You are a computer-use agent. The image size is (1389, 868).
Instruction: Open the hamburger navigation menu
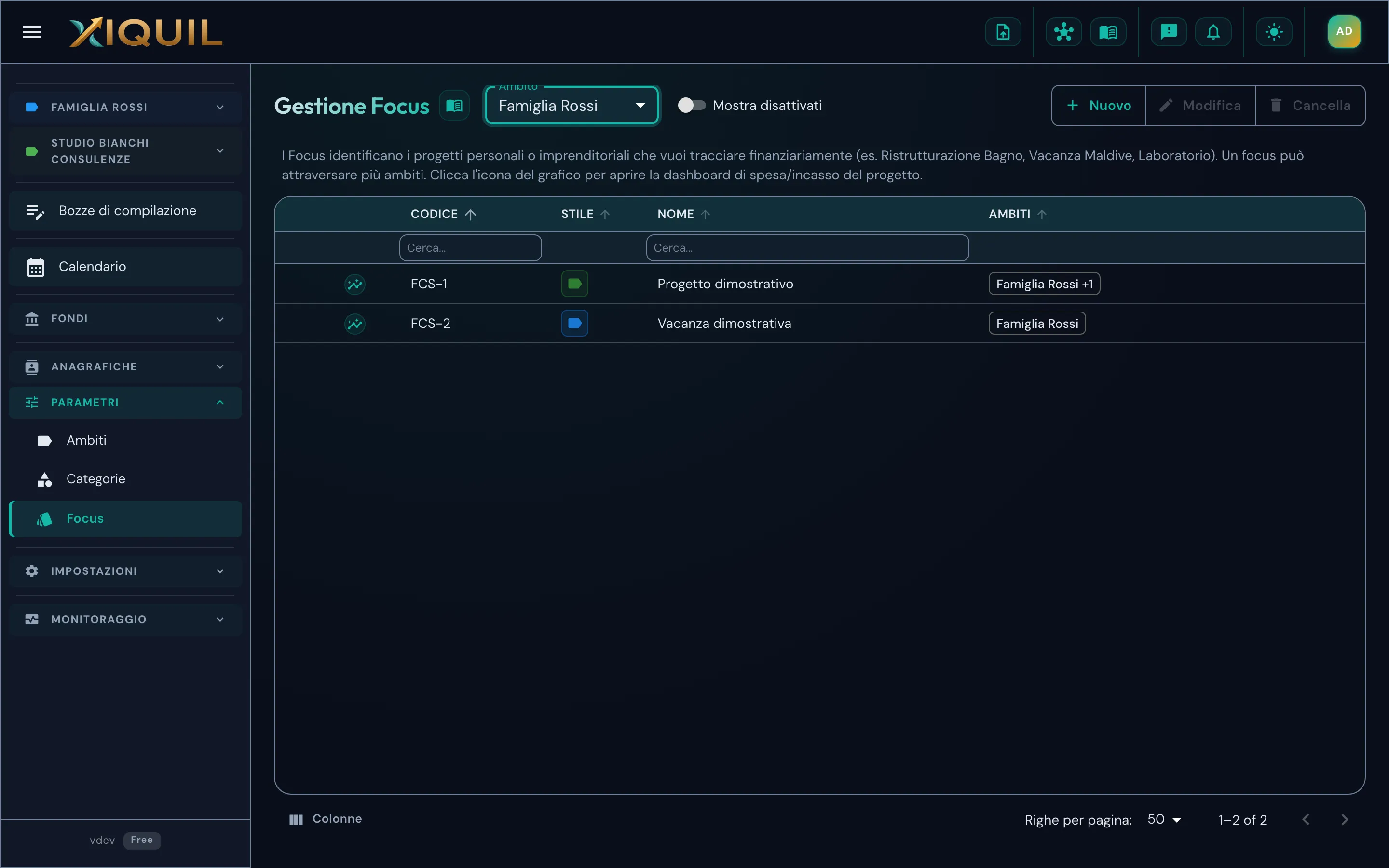tap(31, 31)
